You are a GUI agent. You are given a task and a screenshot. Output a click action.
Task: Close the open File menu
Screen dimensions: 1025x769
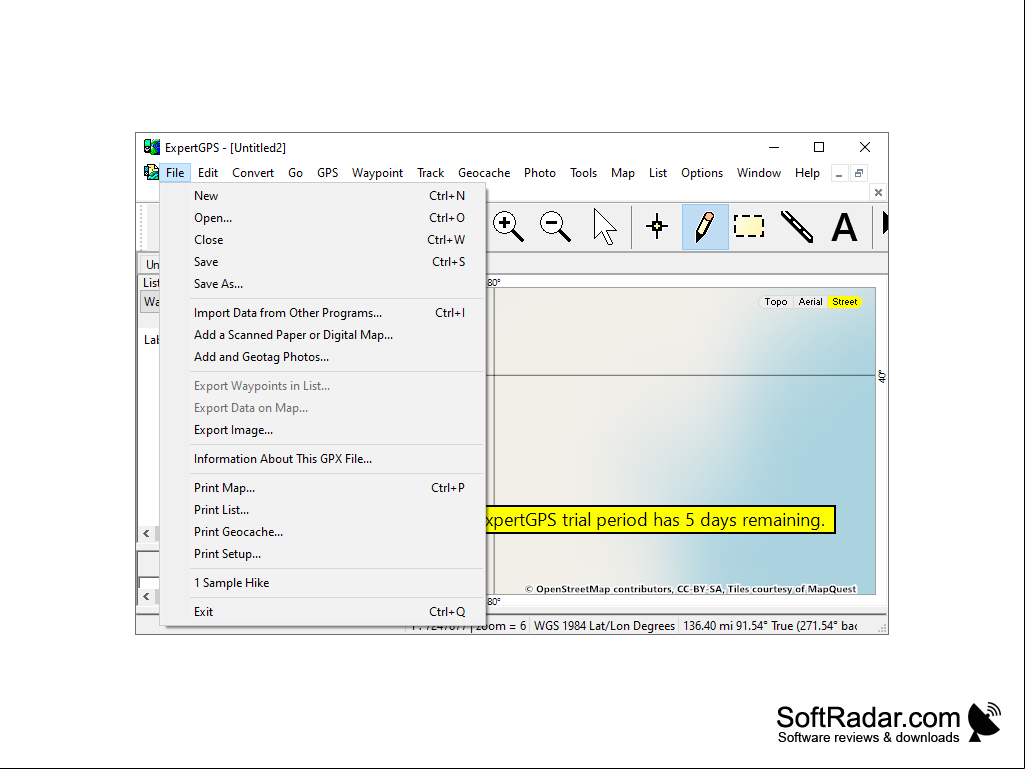175,173
